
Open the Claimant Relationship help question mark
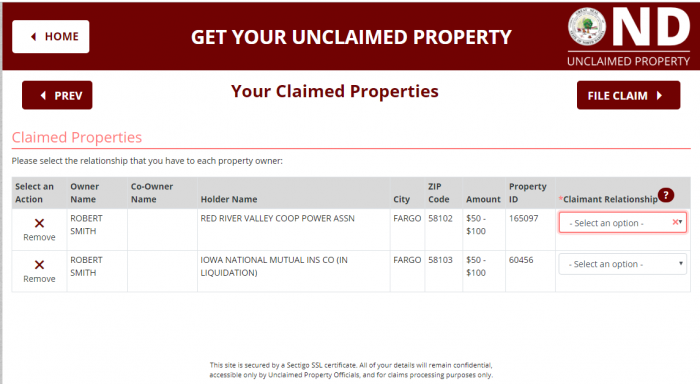point(666,195)
